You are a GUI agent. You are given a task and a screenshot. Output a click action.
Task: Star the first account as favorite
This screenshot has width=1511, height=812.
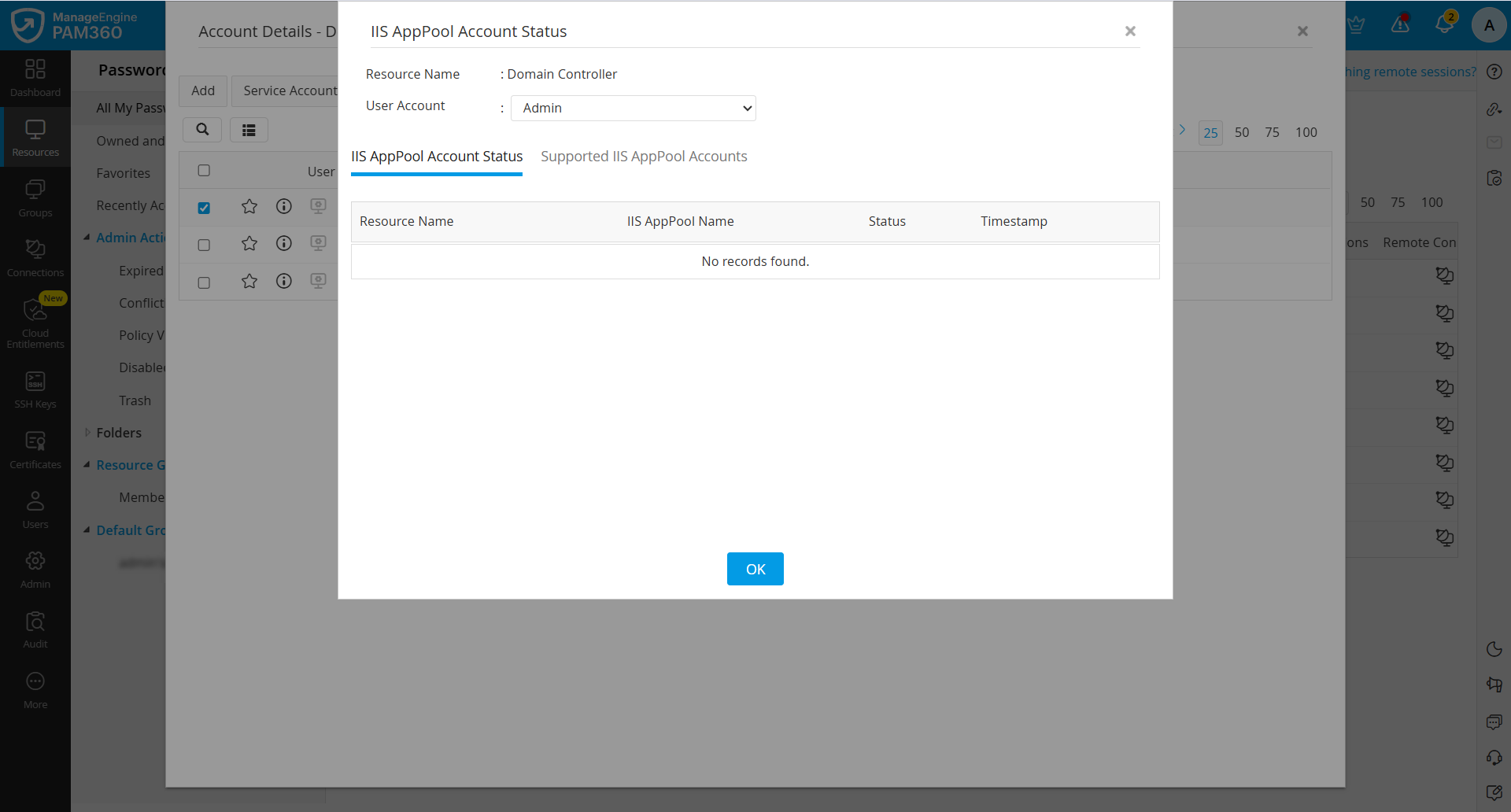(249, 206)
